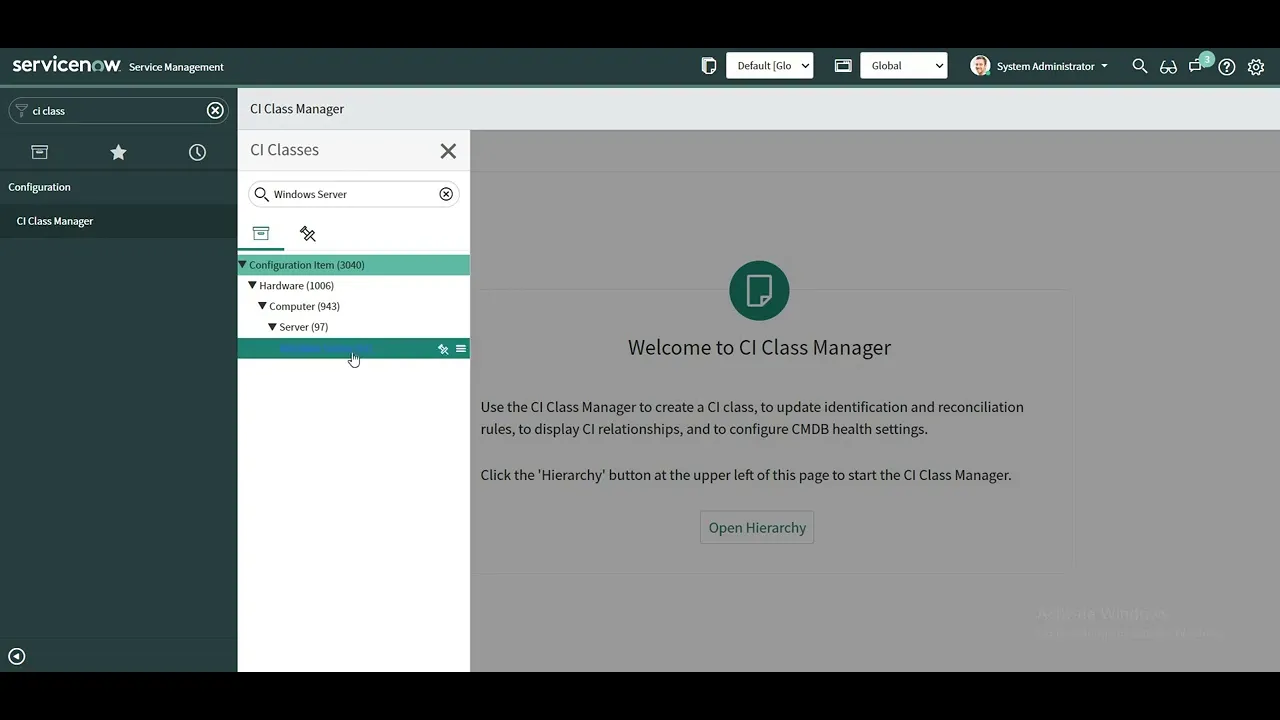
Task: Select Computer (943) class
Action: (305, 306)
